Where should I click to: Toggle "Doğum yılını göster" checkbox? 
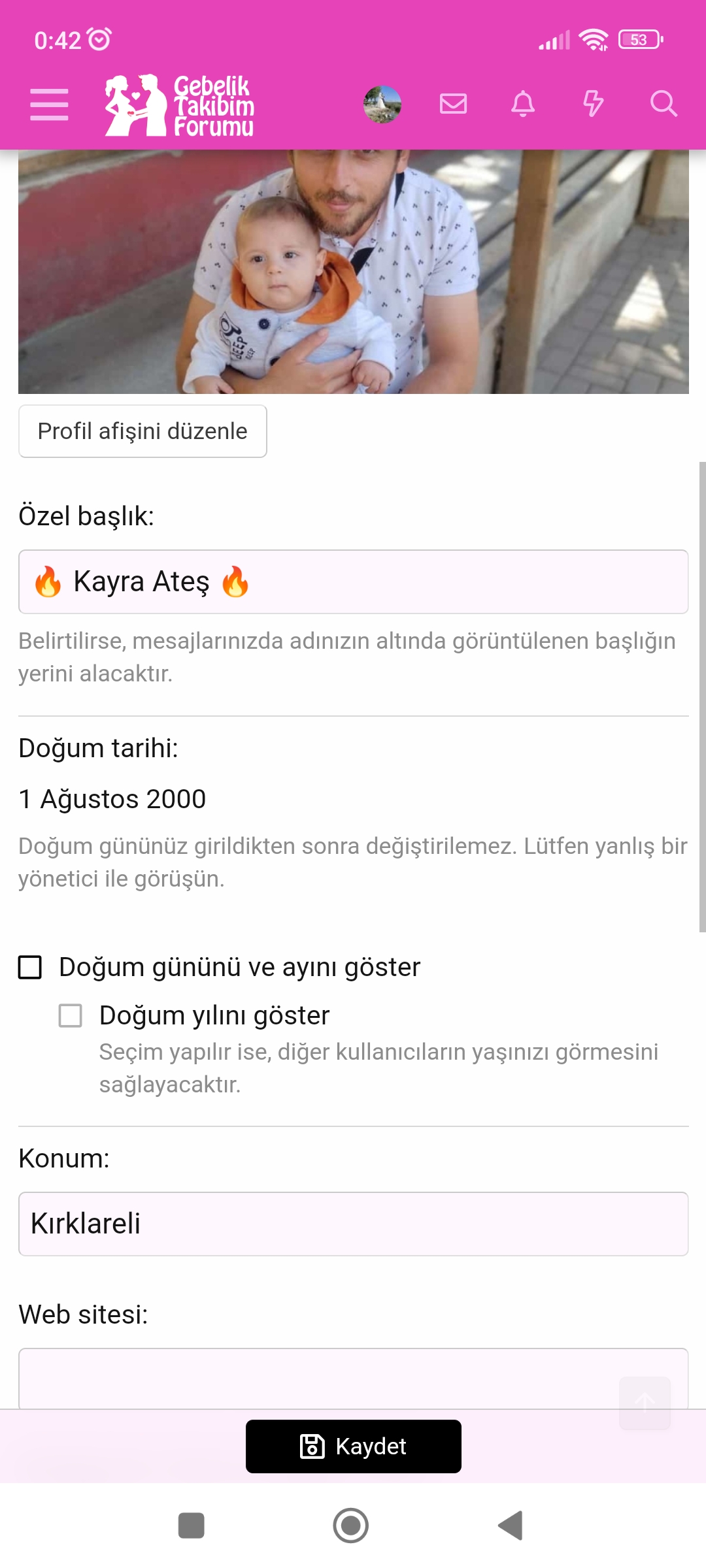pos(71,1016)
